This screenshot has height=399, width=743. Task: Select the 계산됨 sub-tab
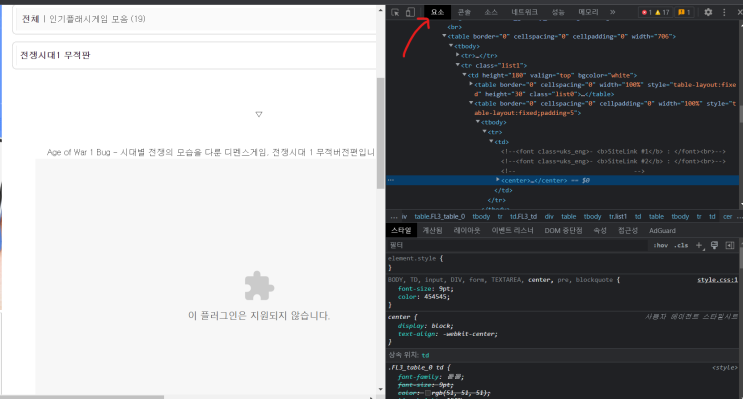[x=432, y=231]
